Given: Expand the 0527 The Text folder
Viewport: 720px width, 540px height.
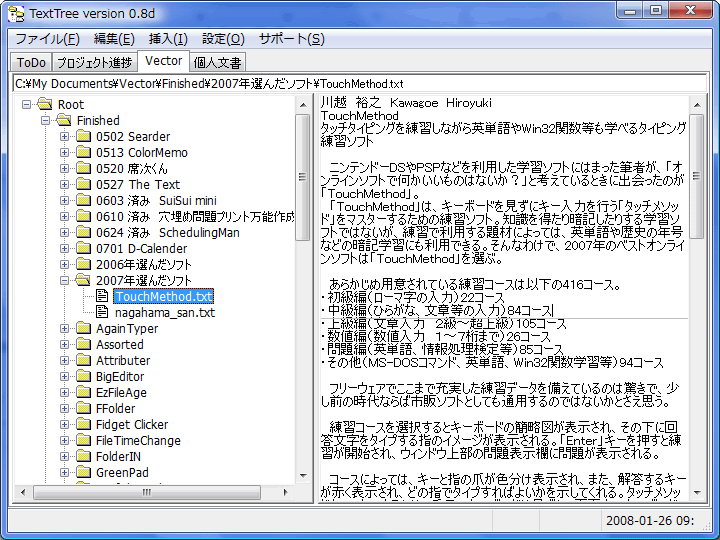Looking at the screenshot, I should coord(64,185).
